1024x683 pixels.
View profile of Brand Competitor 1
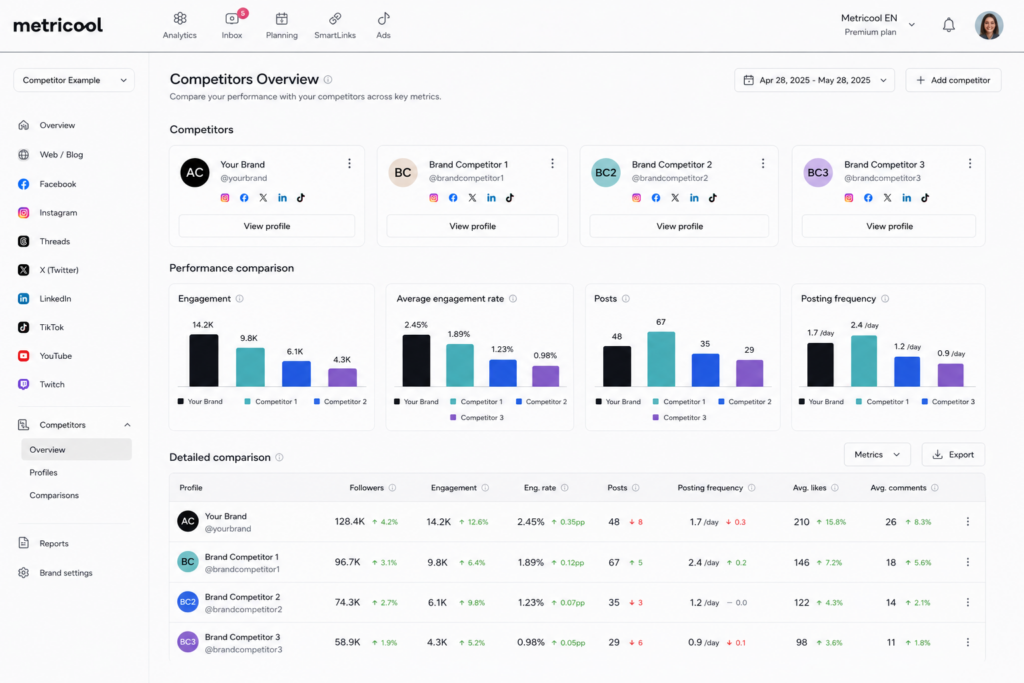click(473, 226)
